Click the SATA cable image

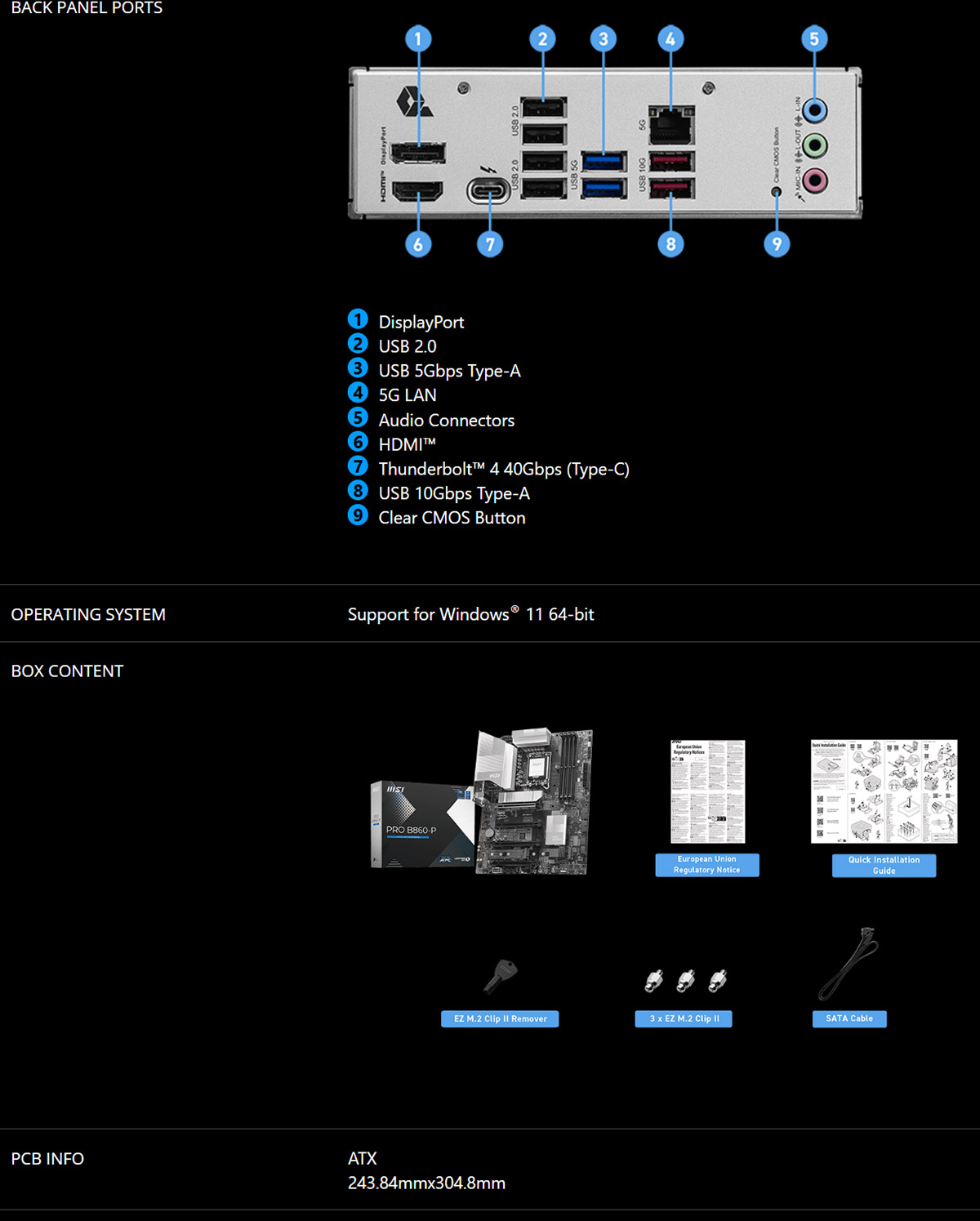point(849,964)
